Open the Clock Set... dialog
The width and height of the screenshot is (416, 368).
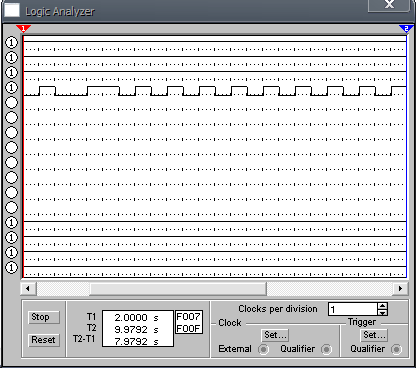pyautogui.click(x=275, y=335)
